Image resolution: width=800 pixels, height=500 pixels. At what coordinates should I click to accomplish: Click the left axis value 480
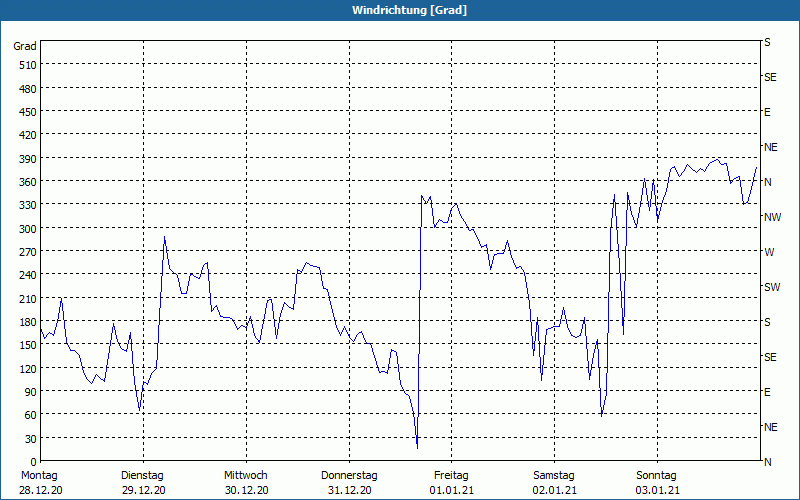point(28,89)
